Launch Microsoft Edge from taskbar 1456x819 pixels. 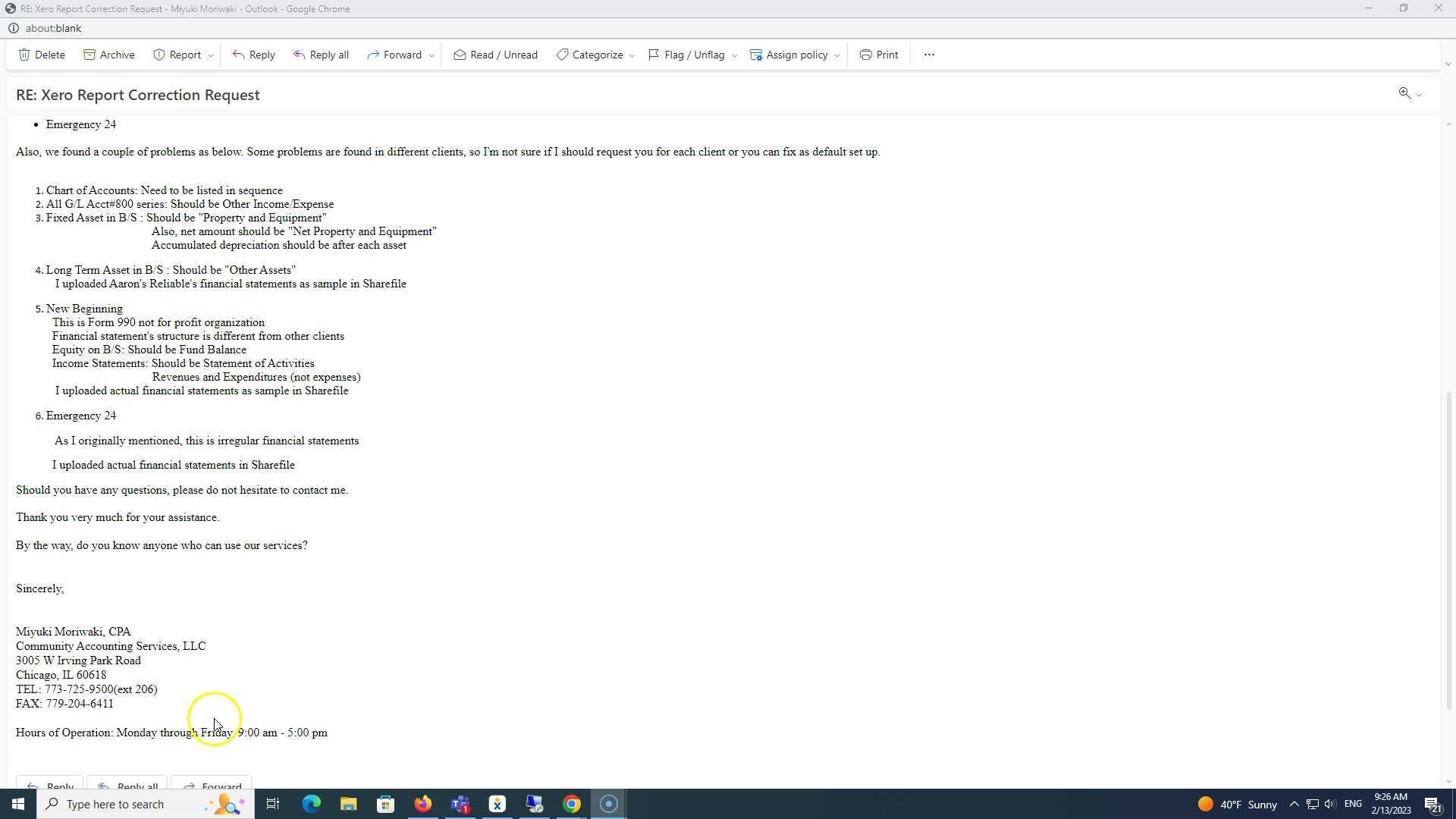tap(311, 804)
